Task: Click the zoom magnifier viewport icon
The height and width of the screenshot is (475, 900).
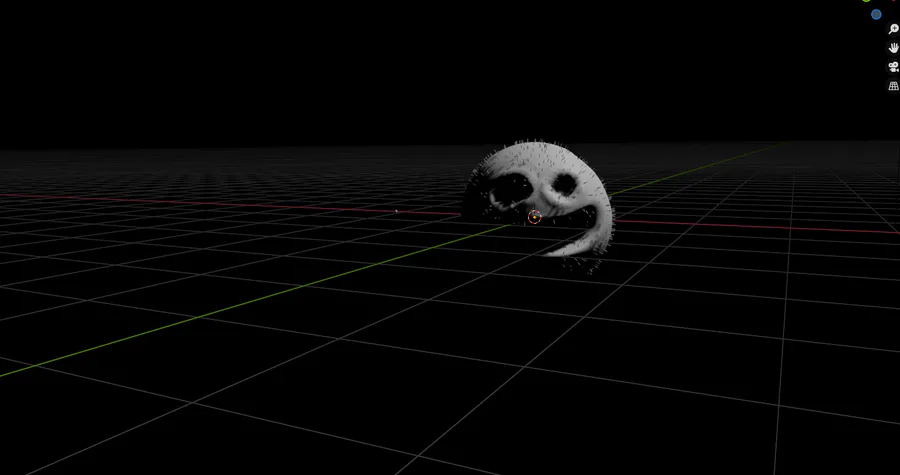Action: [x=893, y=29]
